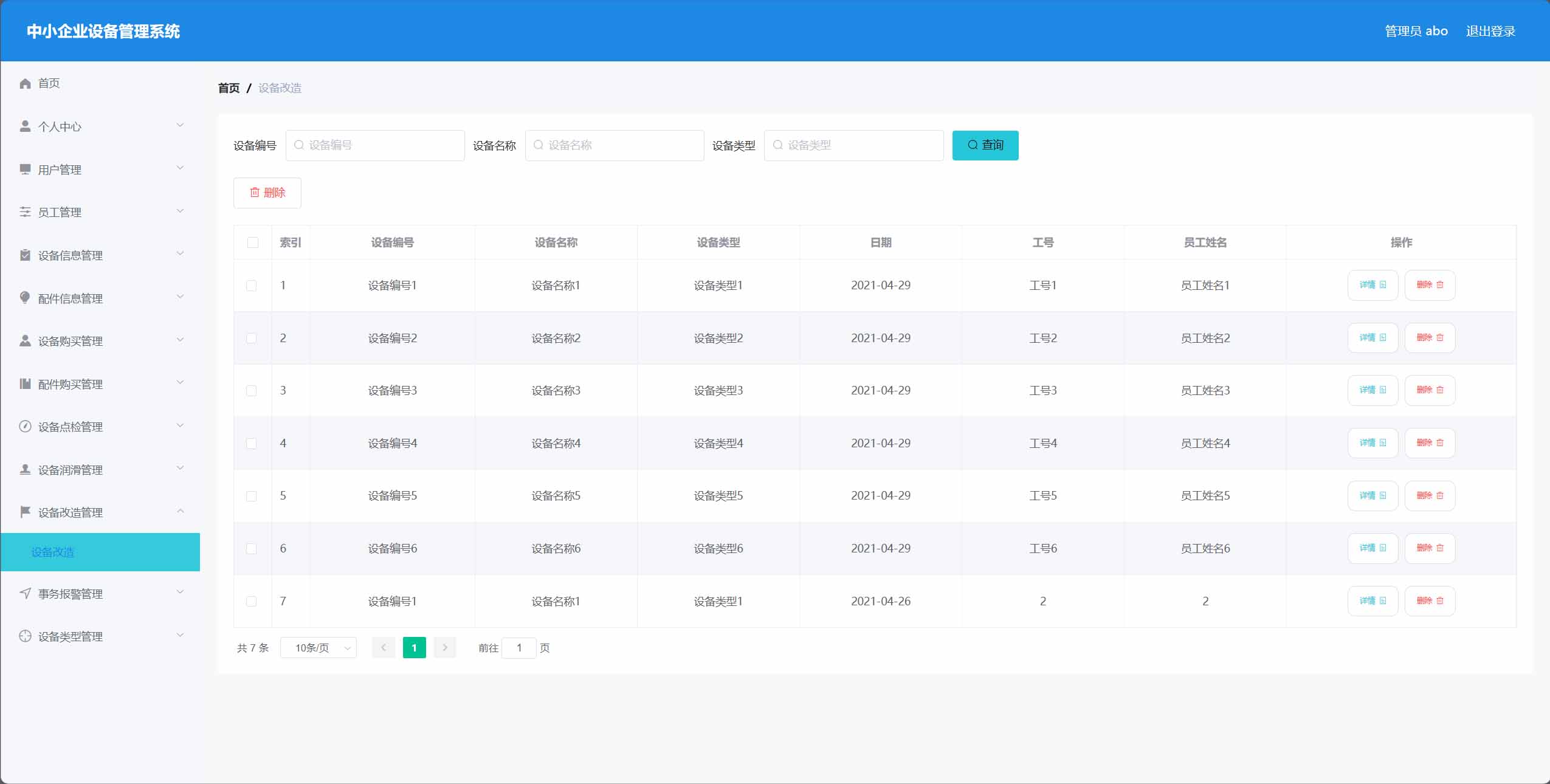1550x784 pixels.
Task: Click the batch 删除 button above the table
Action: tap(267, 193)
